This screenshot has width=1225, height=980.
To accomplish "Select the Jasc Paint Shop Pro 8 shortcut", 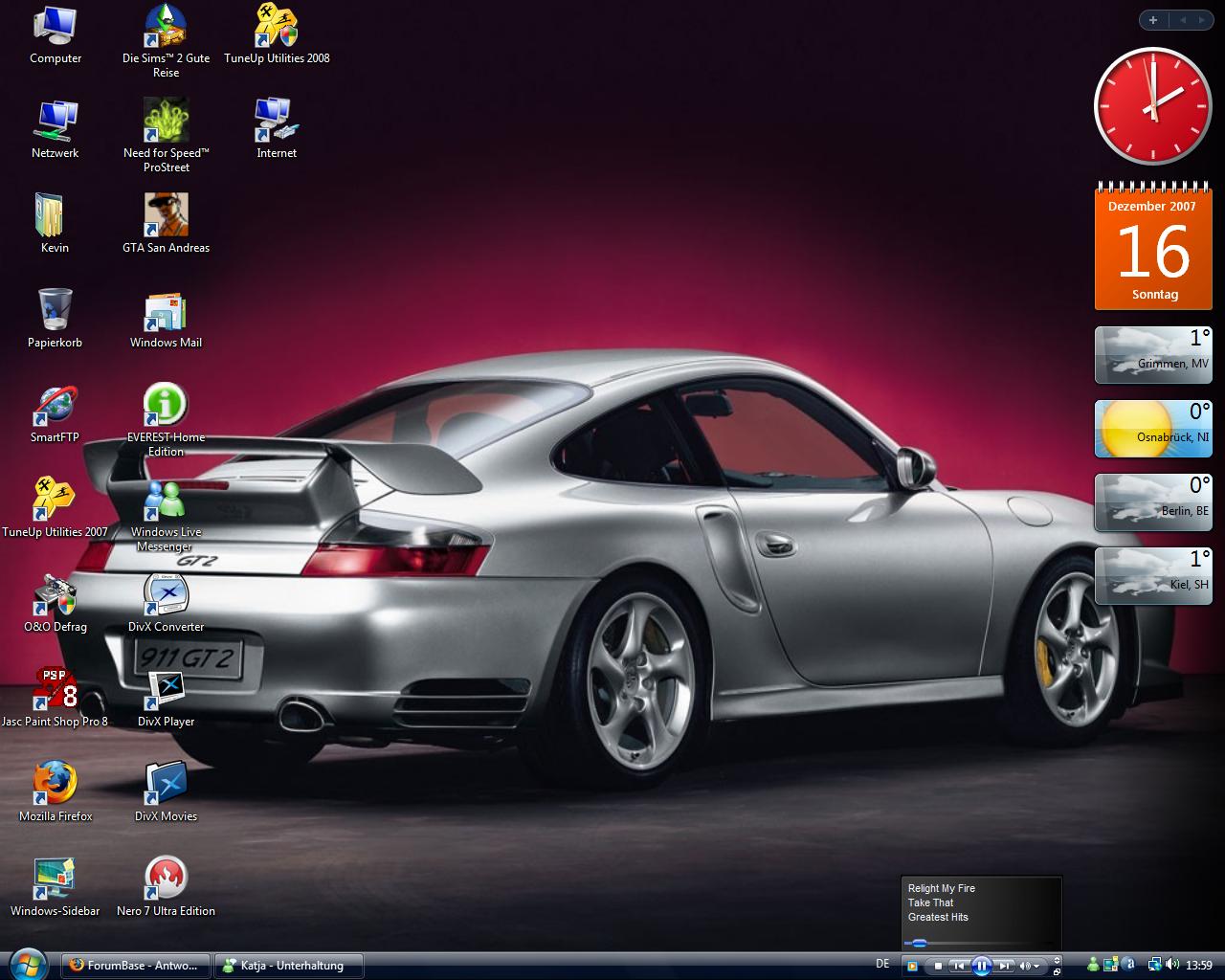I will [56, 698].
